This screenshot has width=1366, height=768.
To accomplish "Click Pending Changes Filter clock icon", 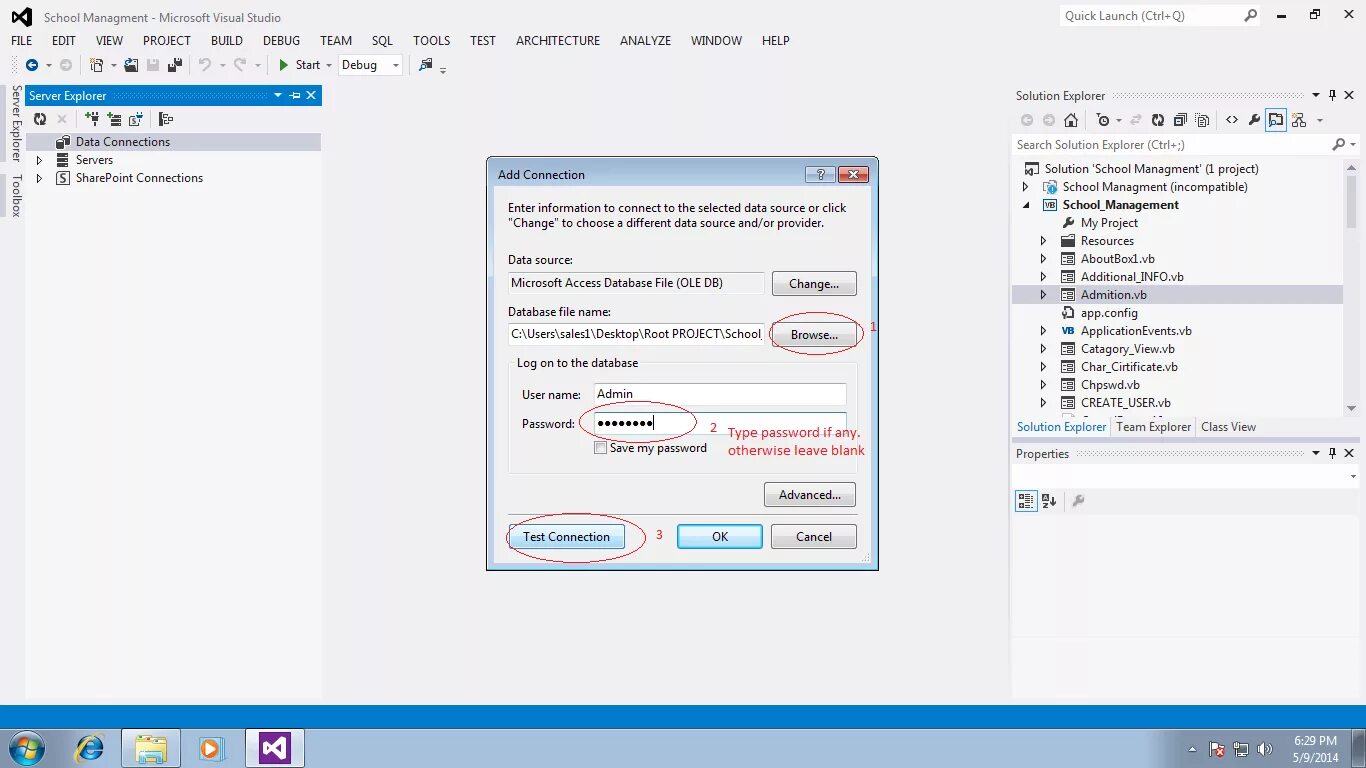I will pyautogui.click(x=1103, y=120).
